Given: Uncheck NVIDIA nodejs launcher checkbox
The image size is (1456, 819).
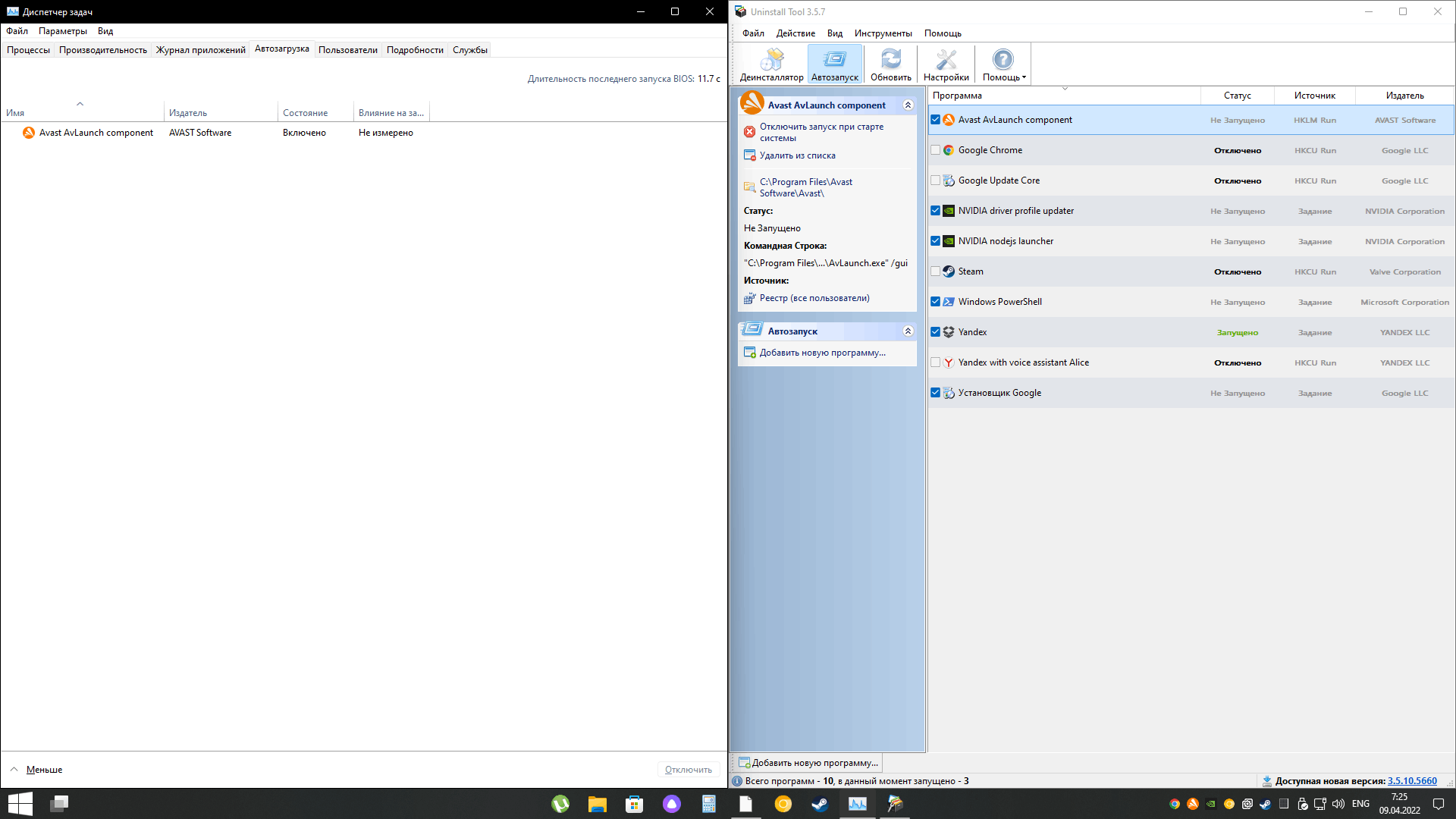Looking at the screenshot, I should coord(935,241).
